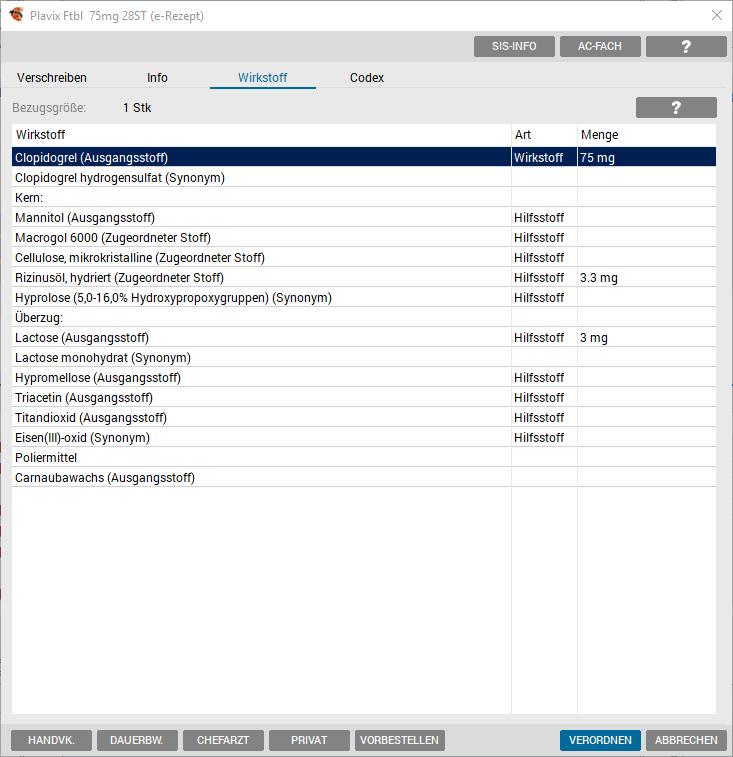Select Clopidogrel hydrogensulfat (Synonym) row

coord(364,178)
